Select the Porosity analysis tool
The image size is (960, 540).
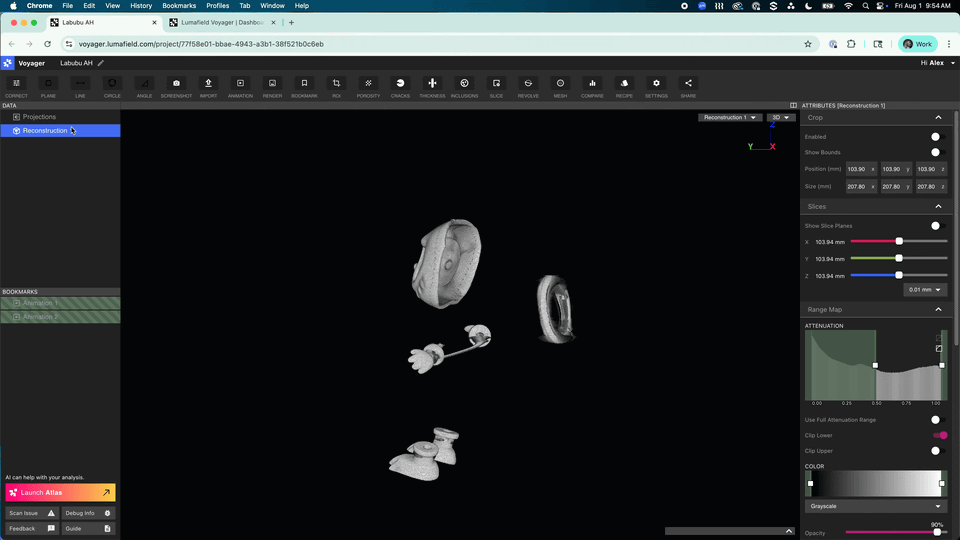tap(368, 87)
